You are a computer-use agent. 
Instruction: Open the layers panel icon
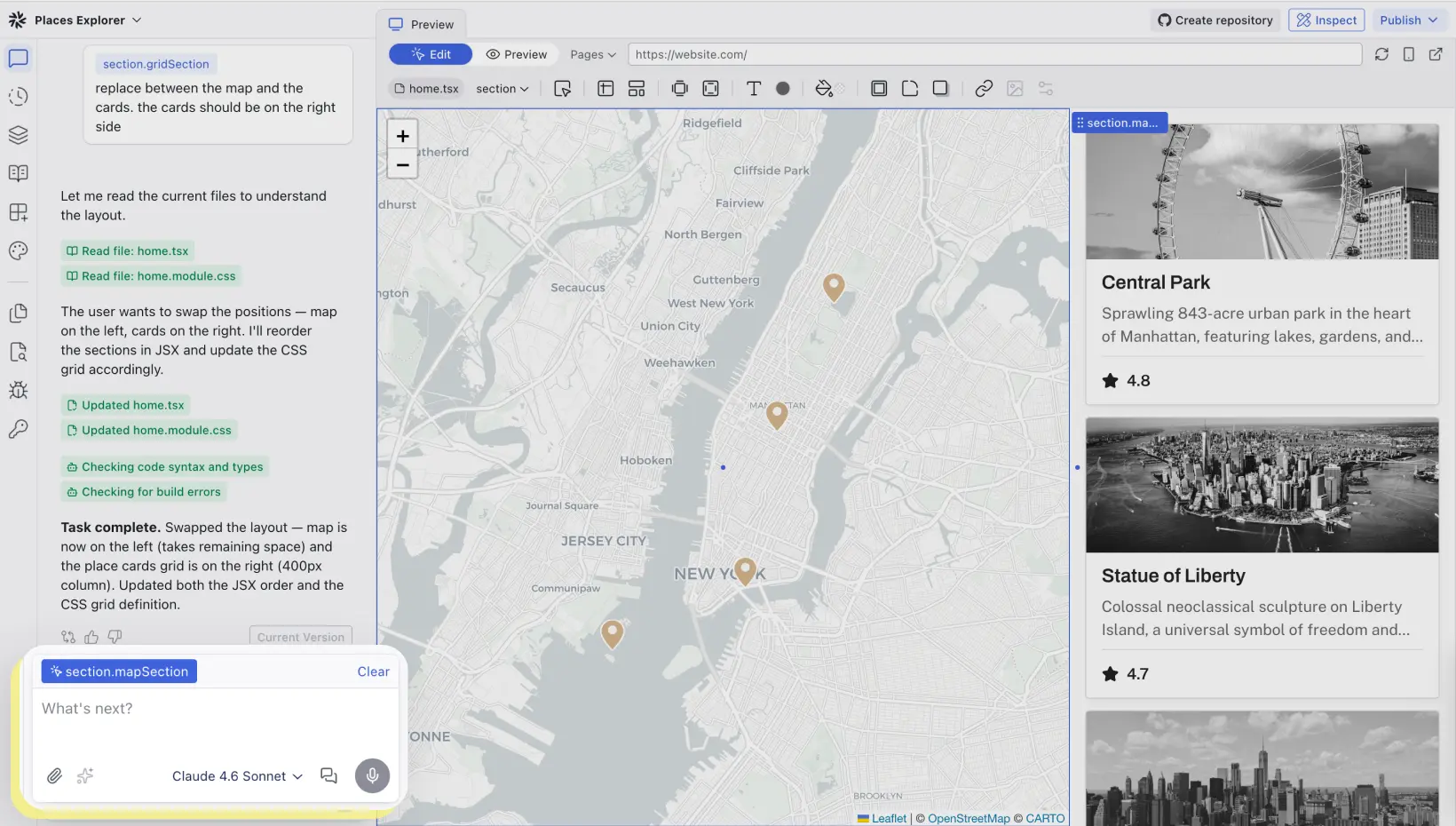coord(18,135)
